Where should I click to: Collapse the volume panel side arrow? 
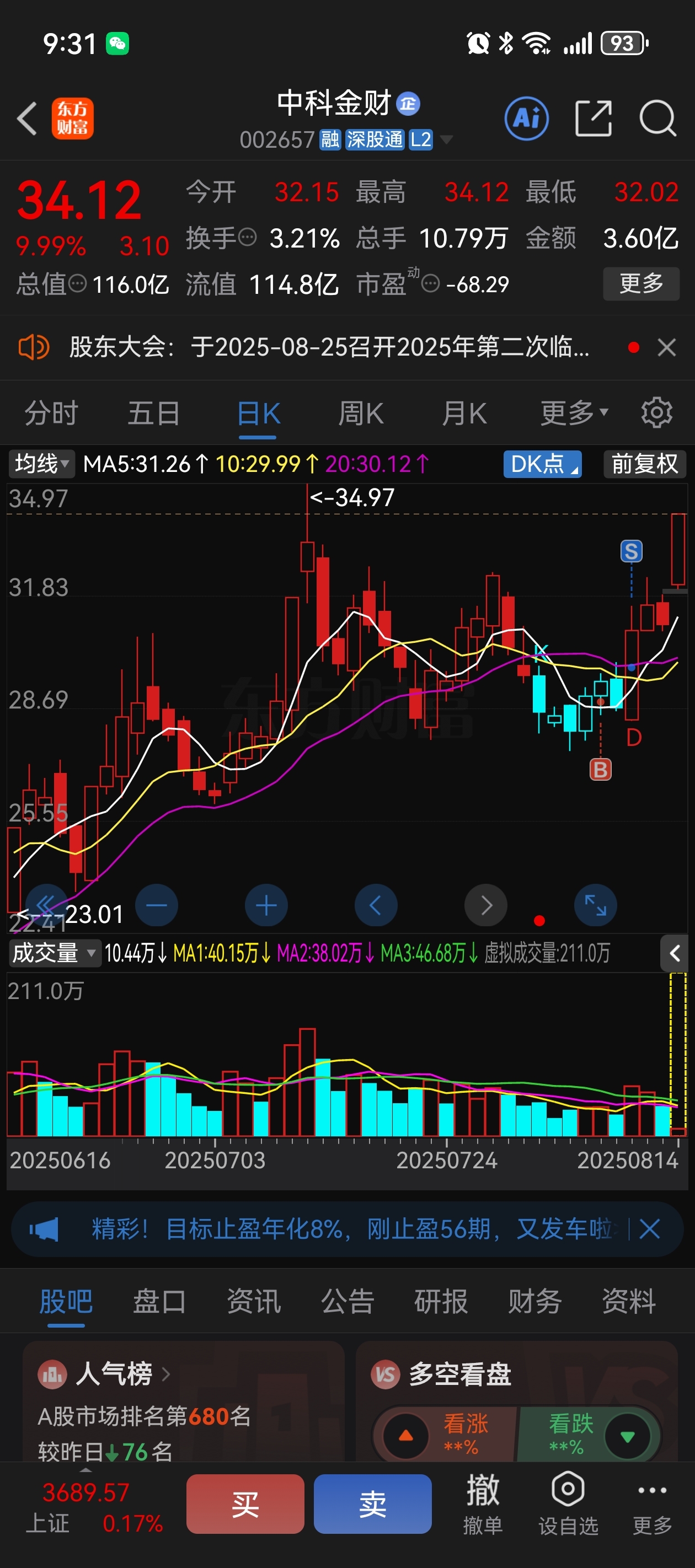pos(674,953)
